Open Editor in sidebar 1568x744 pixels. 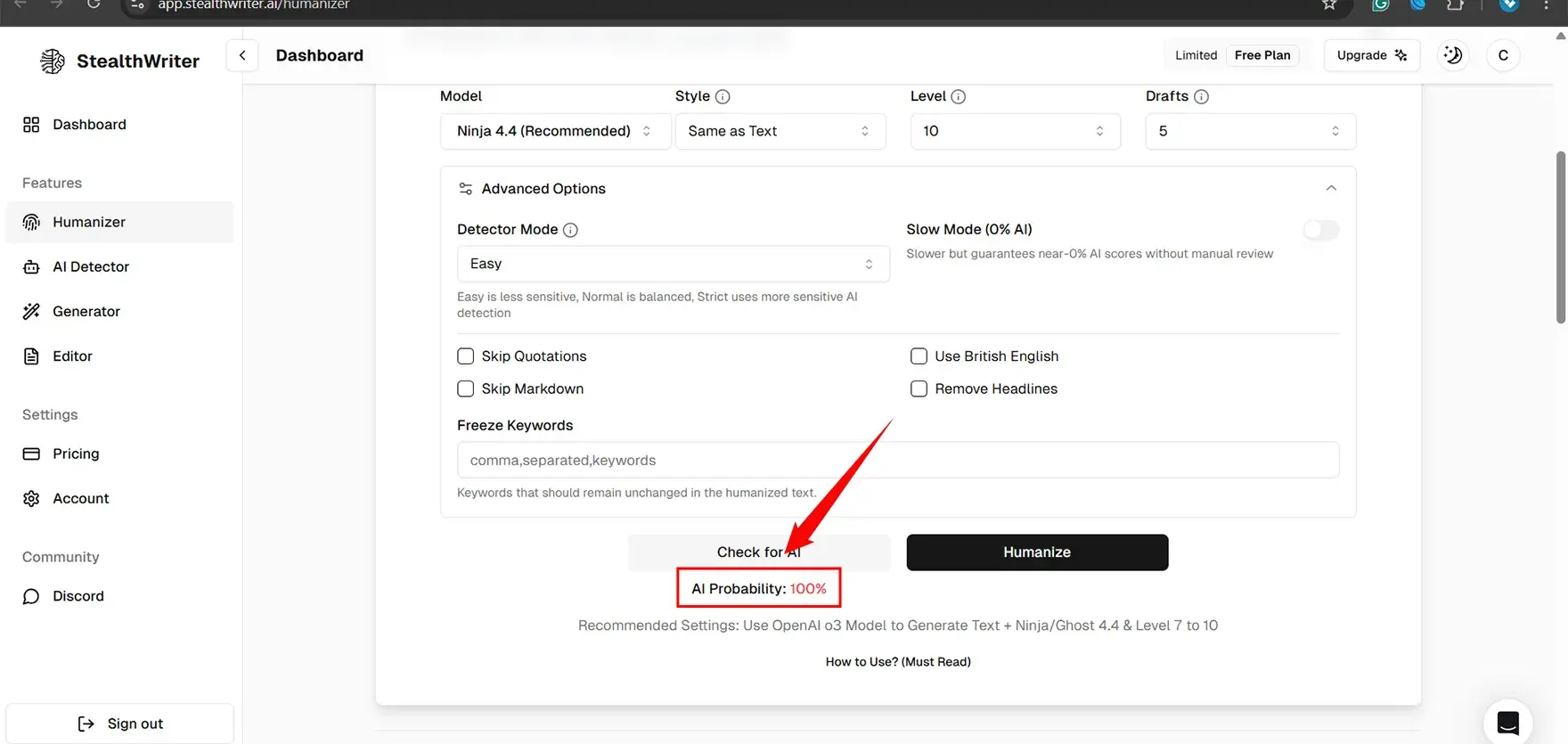(119, 356)
